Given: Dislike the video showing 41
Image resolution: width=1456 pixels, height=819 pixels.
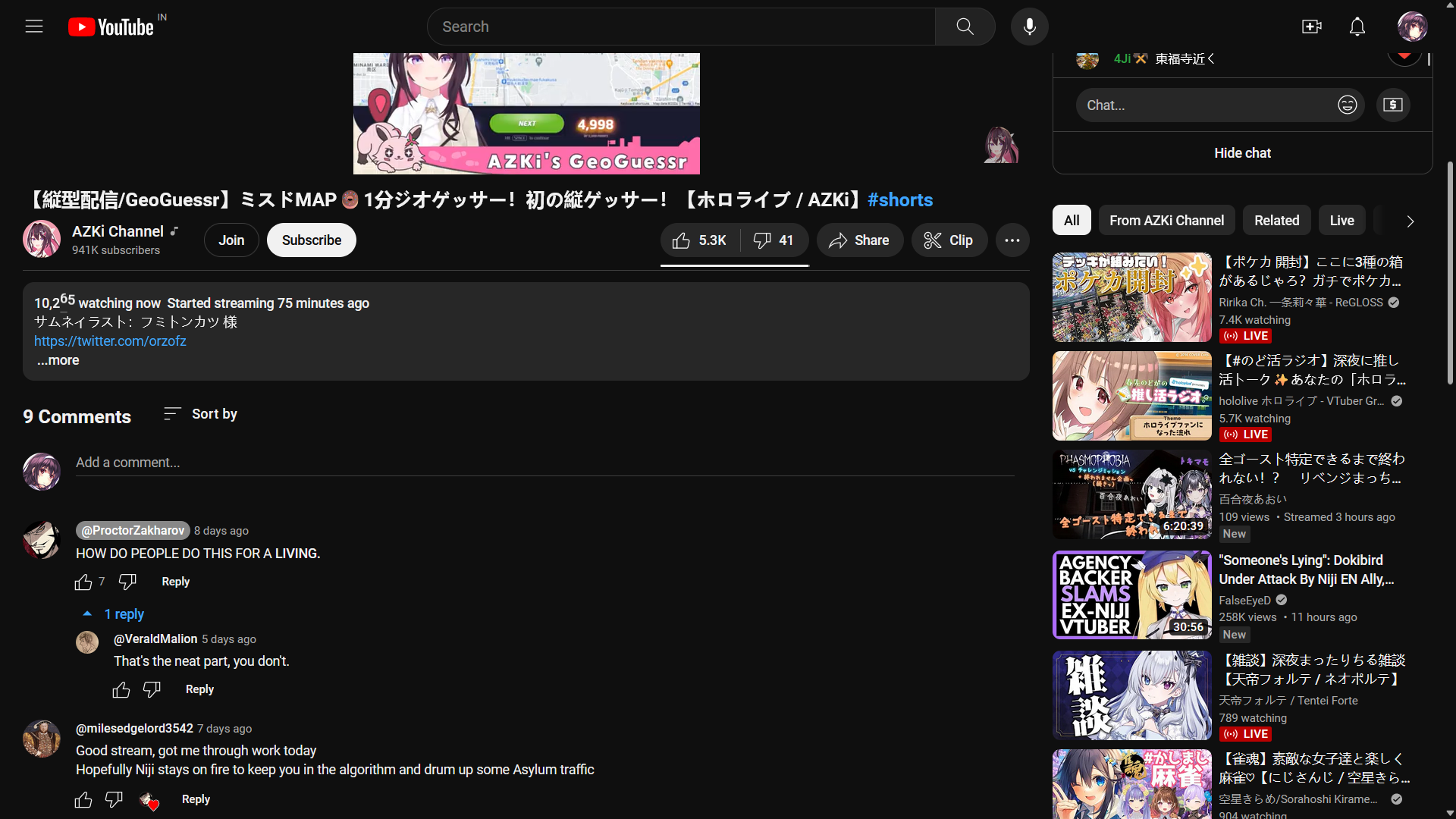Looking at the screenshot, I should point(774,240).
